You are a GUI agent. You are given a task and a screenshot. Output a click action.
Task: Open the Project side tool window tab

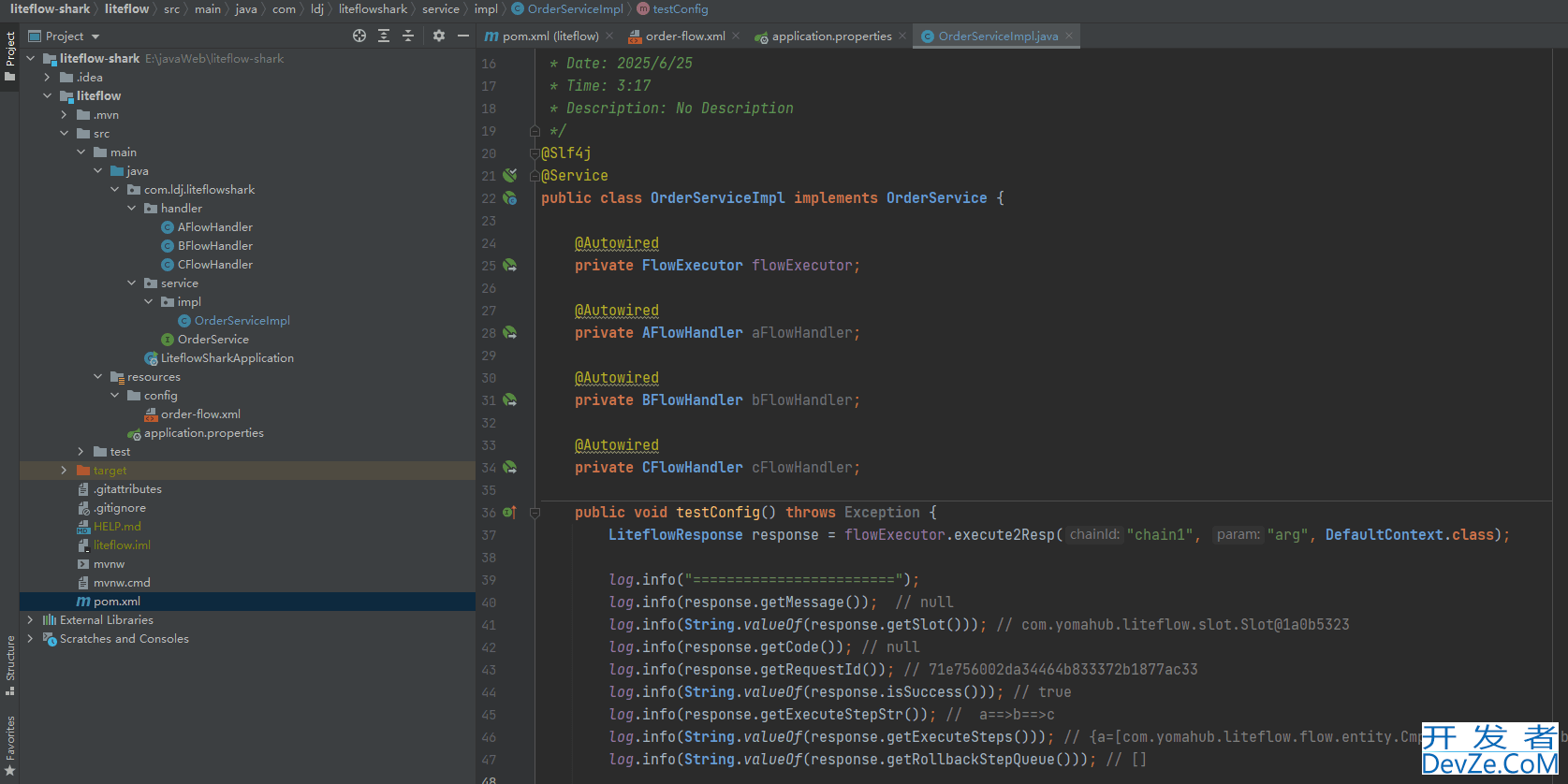click(9, 56)
